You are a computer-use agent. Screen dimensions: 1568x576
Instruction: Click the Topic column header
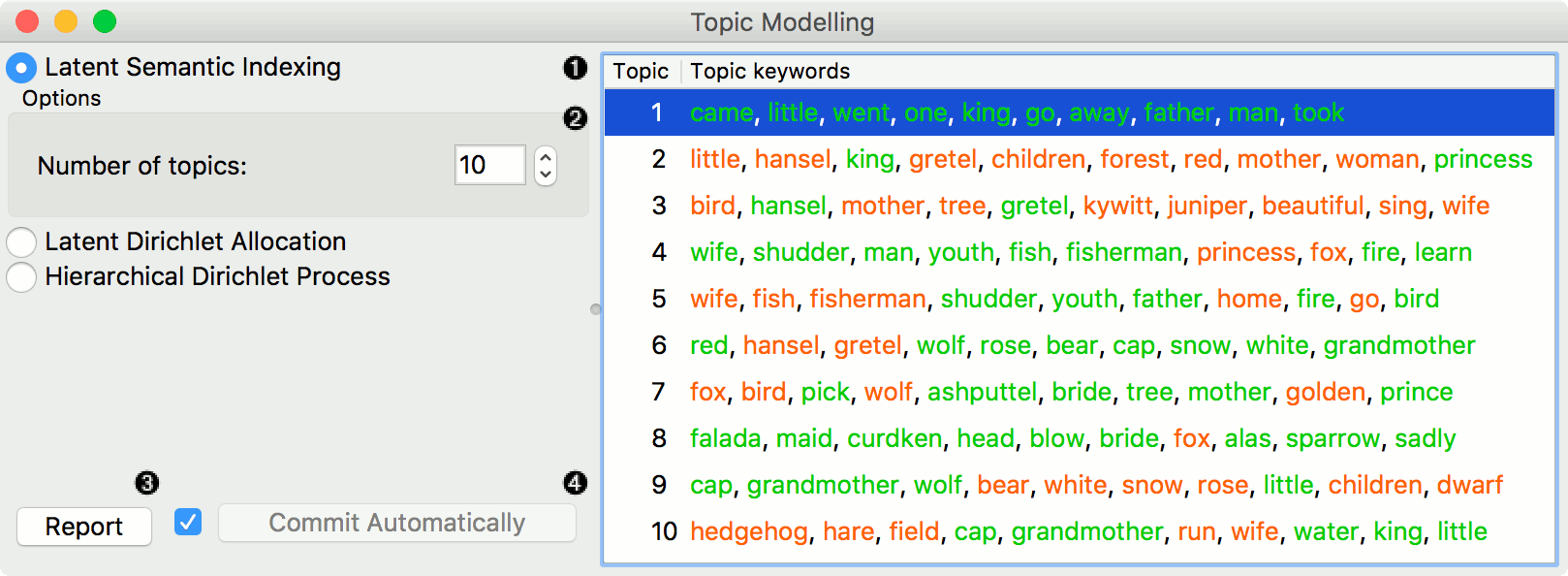[641, 71]
